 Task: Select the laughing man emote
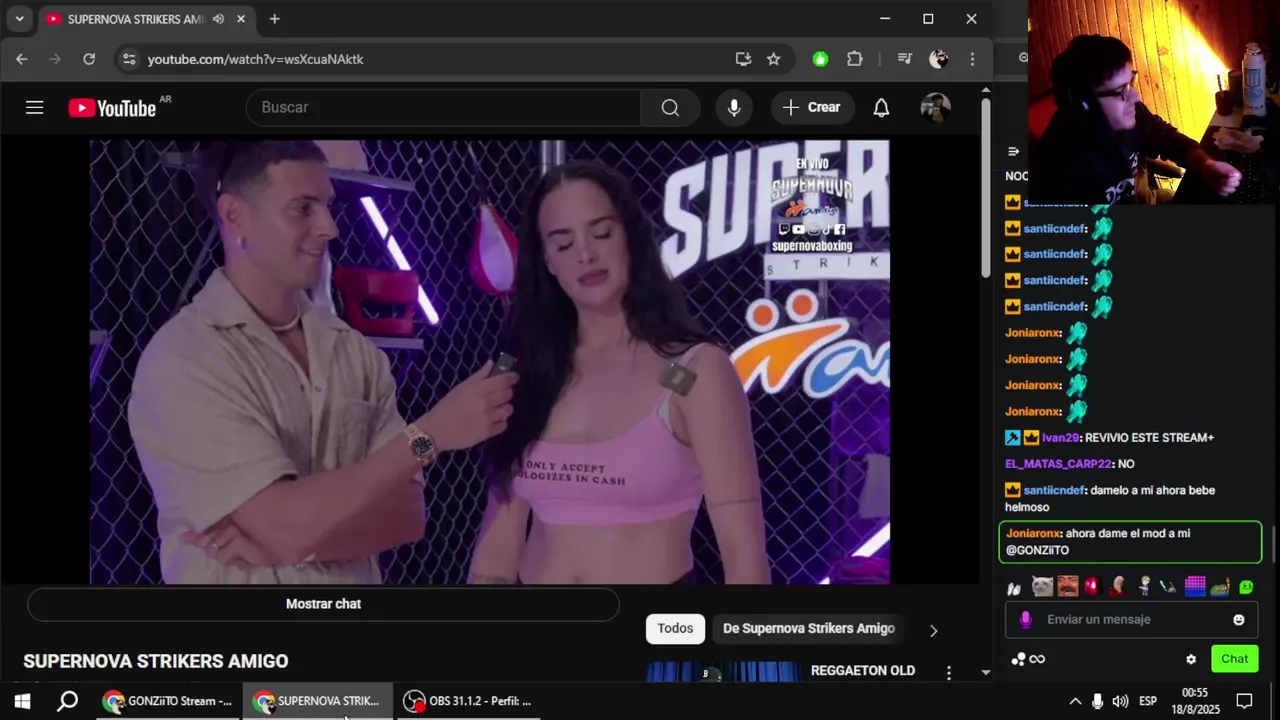(1068, 587)
